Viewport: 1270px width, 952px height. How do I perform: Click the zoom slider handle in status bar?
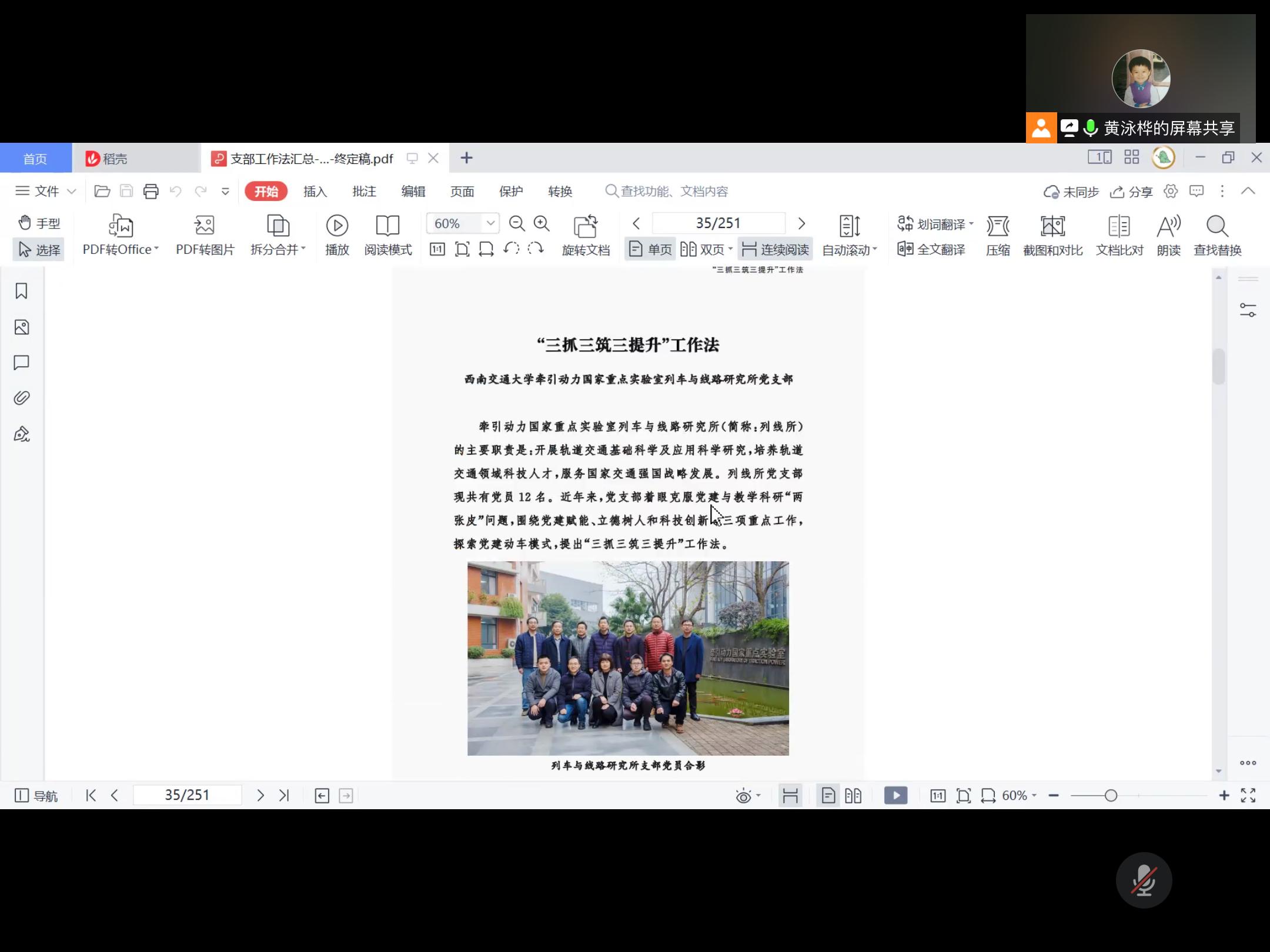(1111, 796)
